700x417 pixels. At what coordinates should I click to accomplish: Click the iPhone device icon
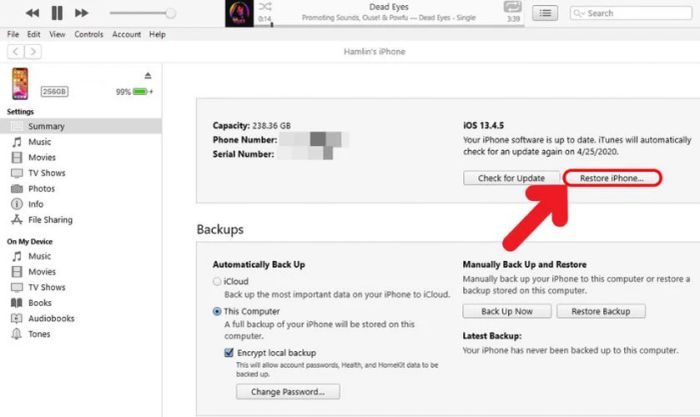[20, 83]
